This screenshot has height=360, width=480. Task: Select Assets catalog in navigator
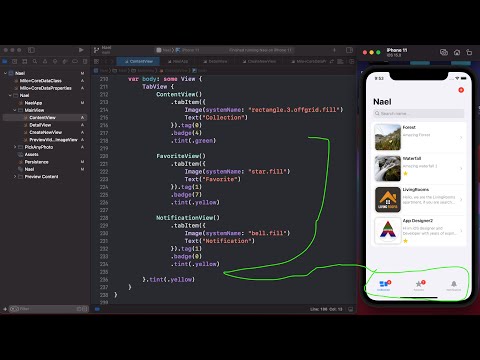31,154
